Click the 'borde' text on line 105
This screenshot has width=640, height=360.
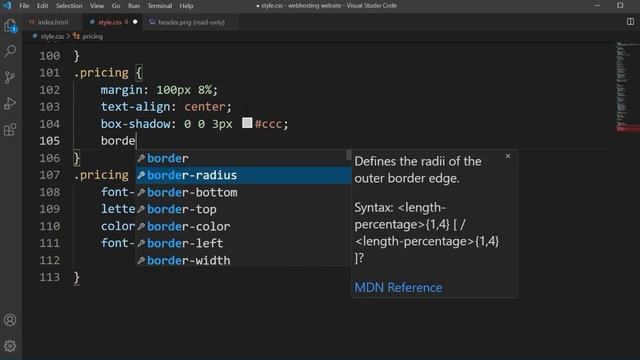point(118,141)
